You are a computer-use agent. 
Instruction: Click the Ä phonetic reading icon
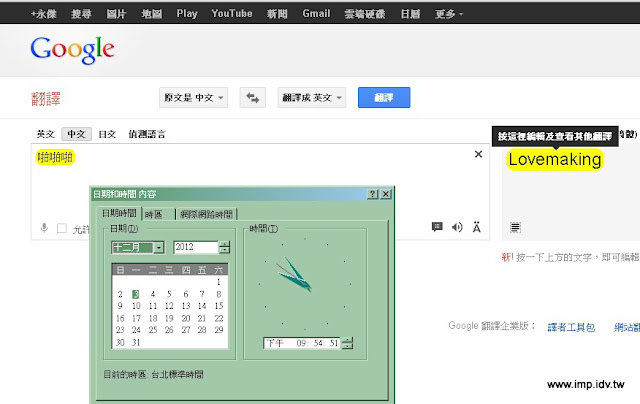(x=476, y=227)
